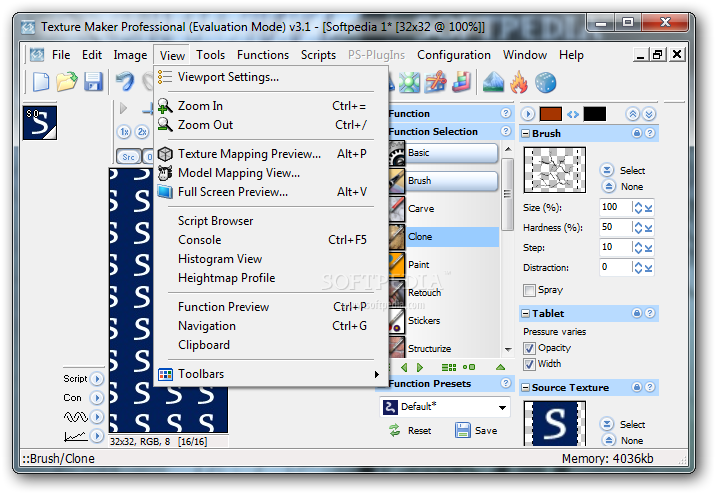Pick the brown foreground color swatch
This screenshot has height=494, width=716.
550,114
